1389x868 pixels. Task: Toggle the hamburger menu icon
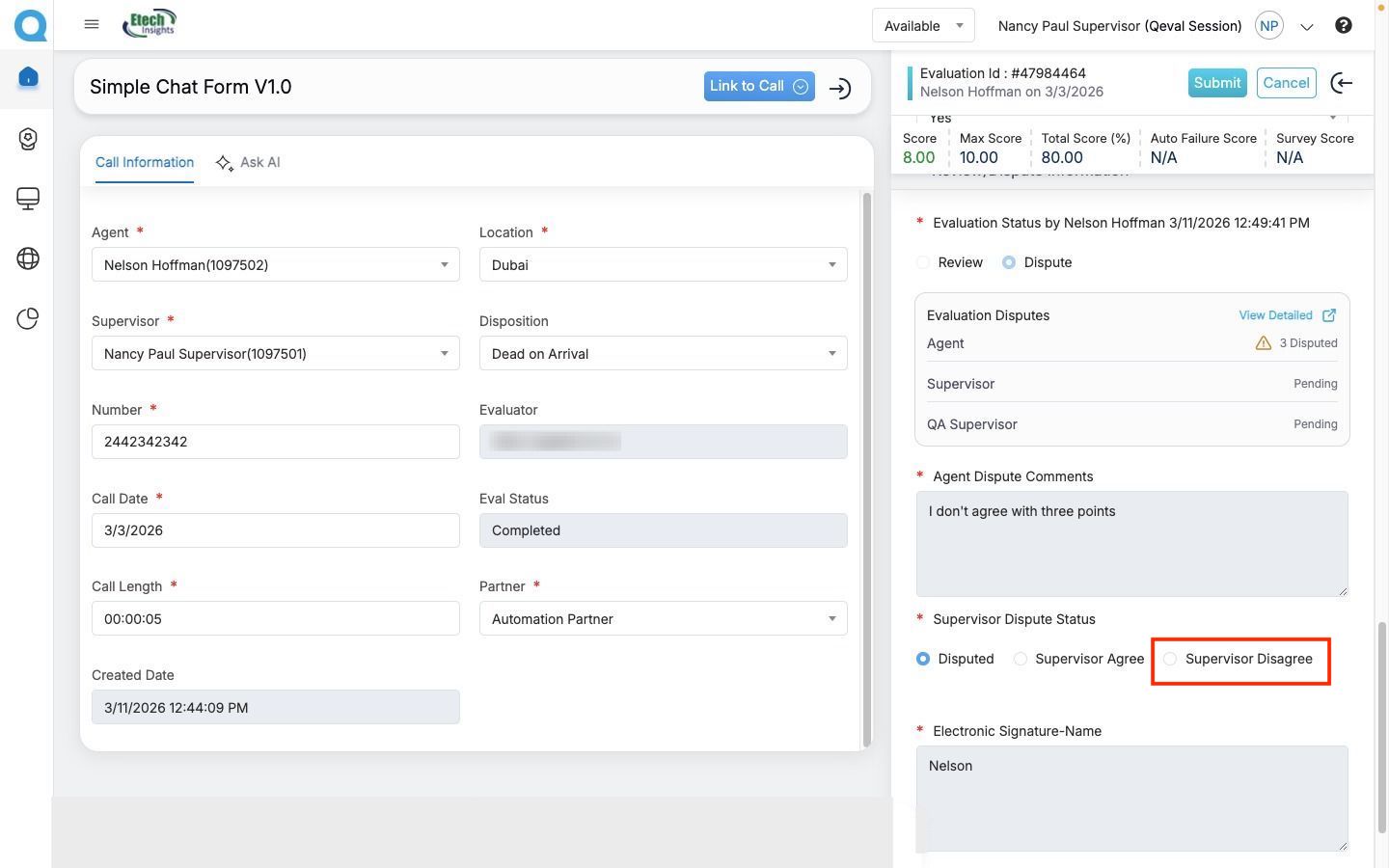(92, 24)
